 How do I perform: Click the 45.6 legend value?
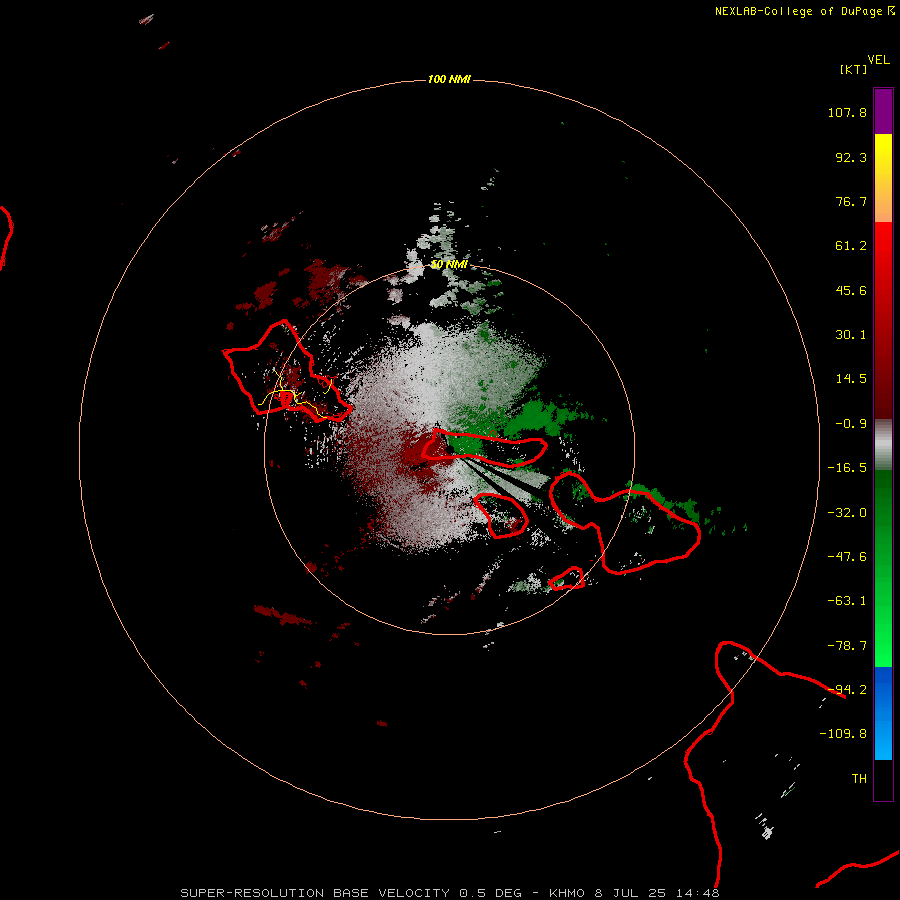pyautogui.click(x=851, y=290)
